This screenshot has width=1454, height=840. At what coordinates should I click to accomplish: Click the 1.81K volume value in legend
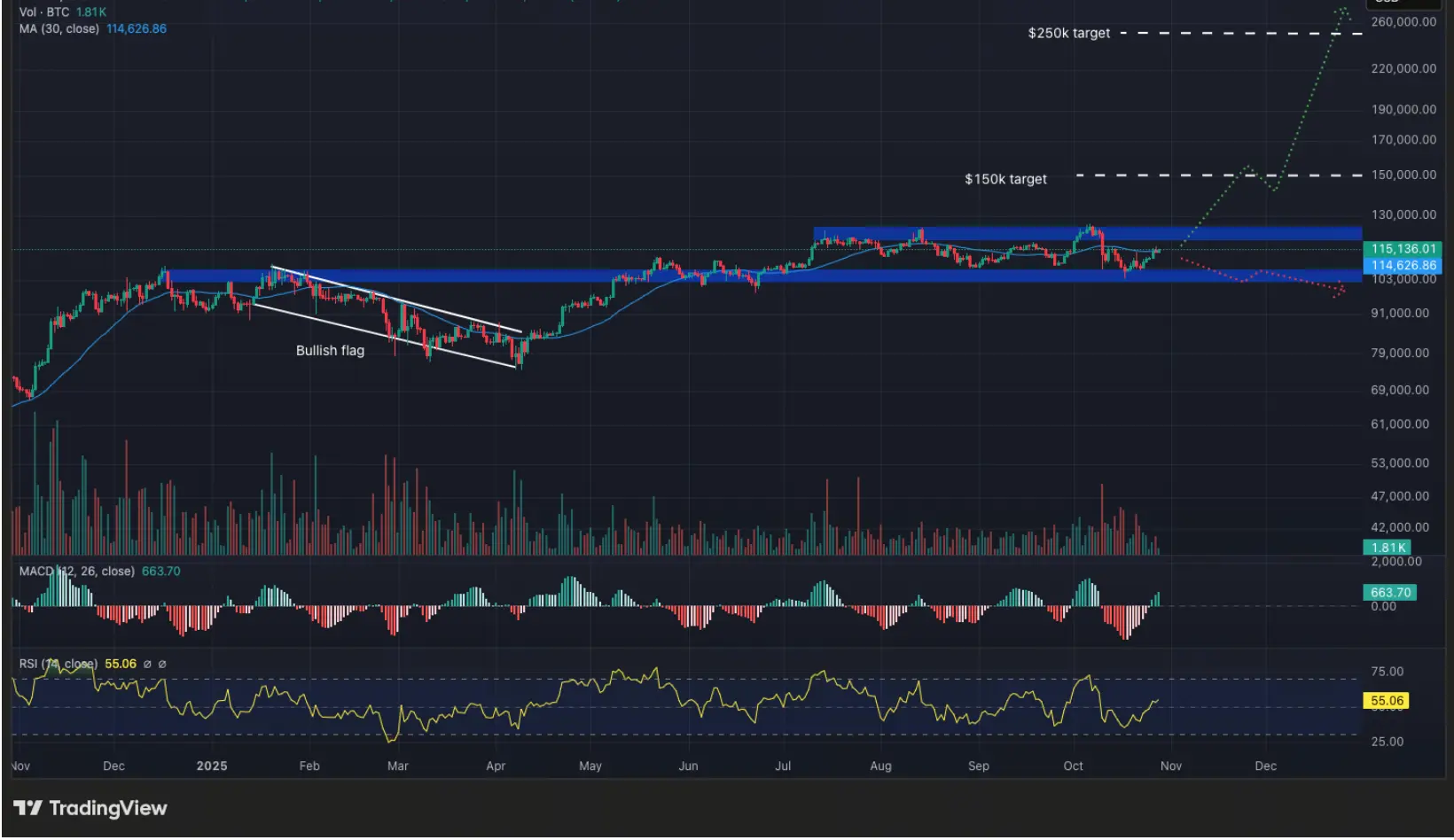point(91,12)
